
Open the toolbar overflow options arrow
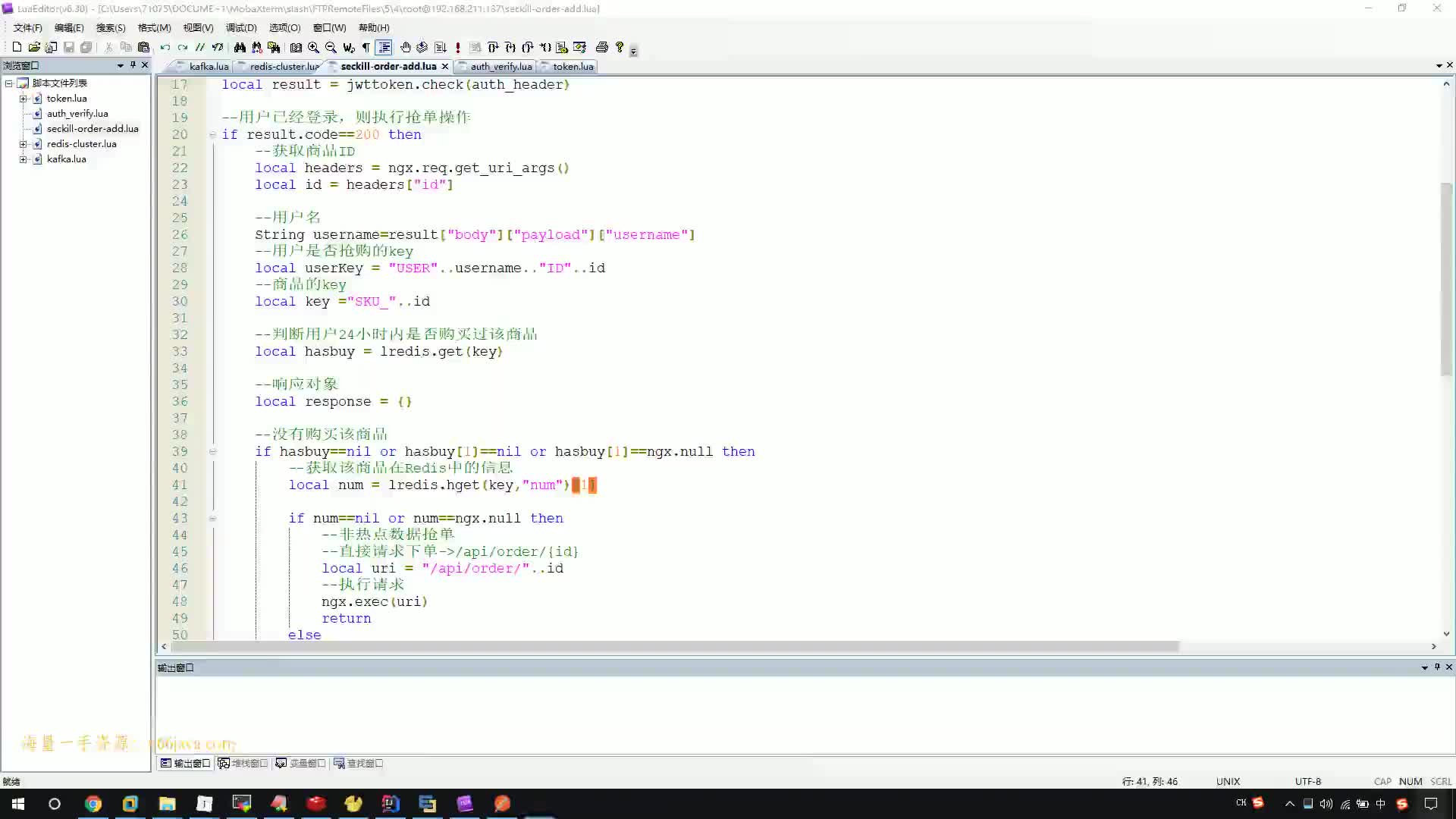click(x=634, y=51)
